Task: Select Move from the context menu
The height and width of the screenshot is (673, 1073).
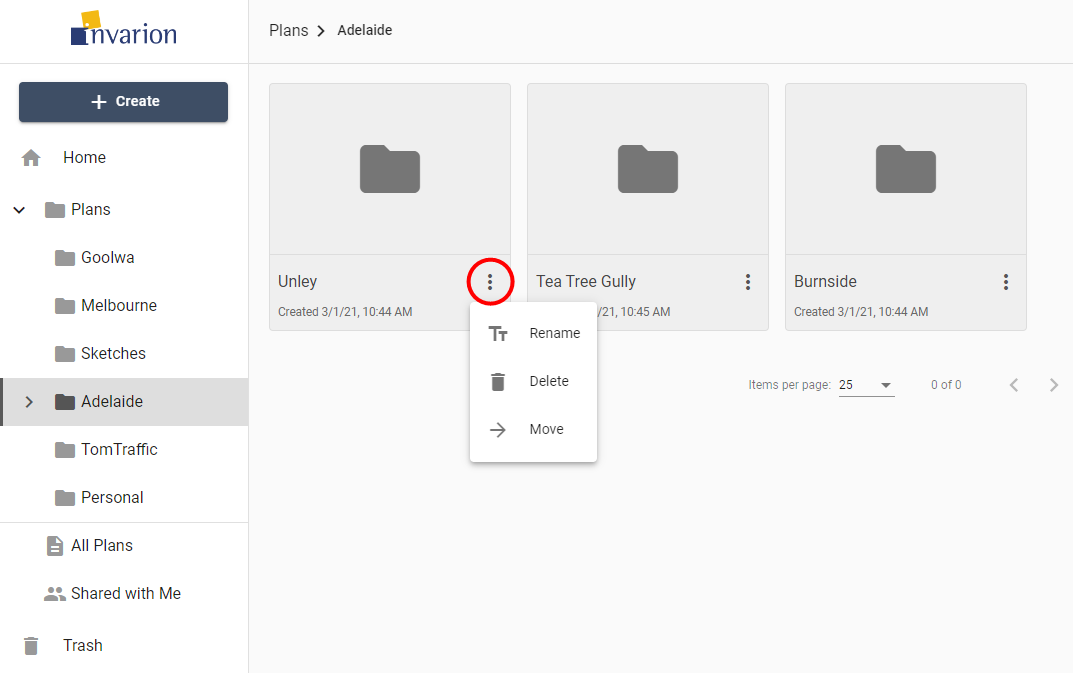Action: [534, 429]
